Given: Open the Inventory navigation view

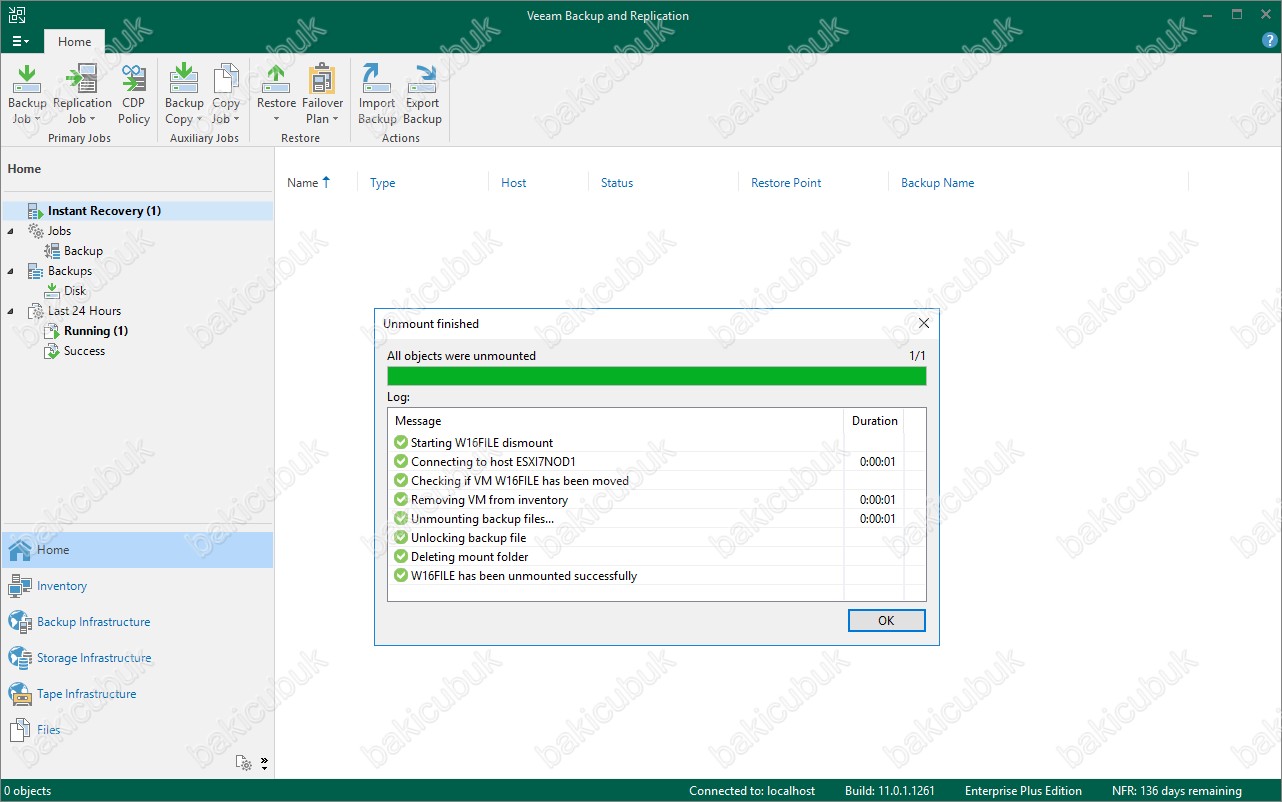Looking at the screenshot, I should click(x=137, y=586).
